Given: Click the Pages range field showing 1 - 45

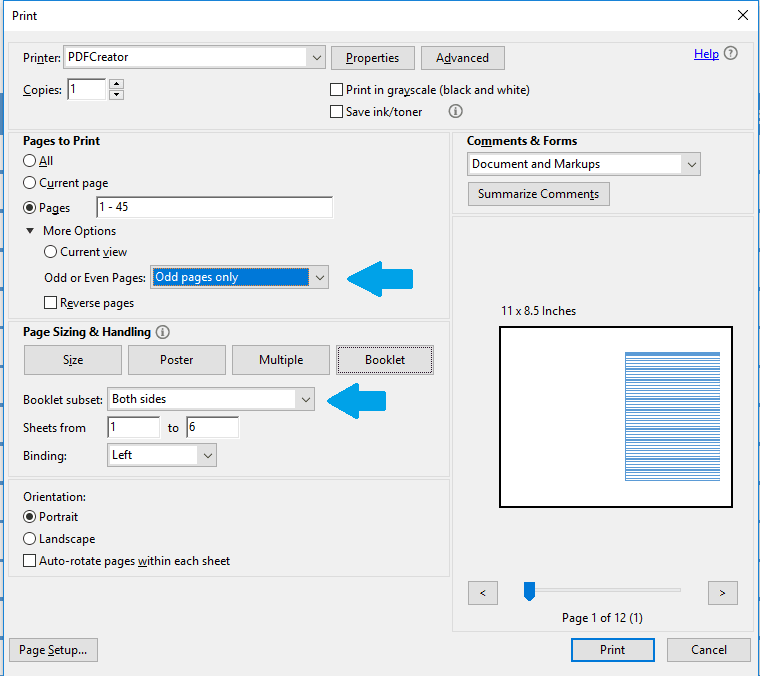Looking at the screenshot, I should coord(215,207).
